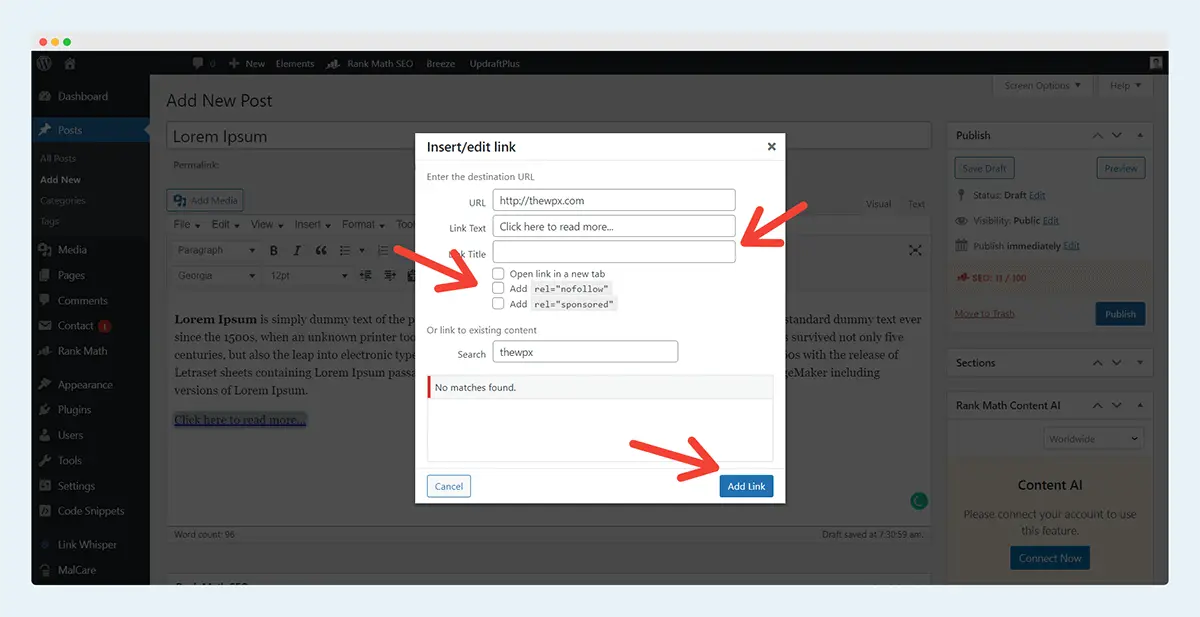Click Edit link next to Visibility Public
The width and height of the screenshot is (1200, 617).
click(x=1051, y=220)
